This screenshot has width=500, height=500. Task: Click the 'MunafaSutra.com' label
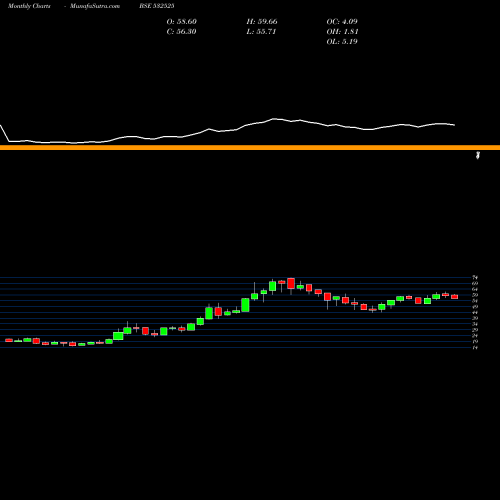click(95, 6)
